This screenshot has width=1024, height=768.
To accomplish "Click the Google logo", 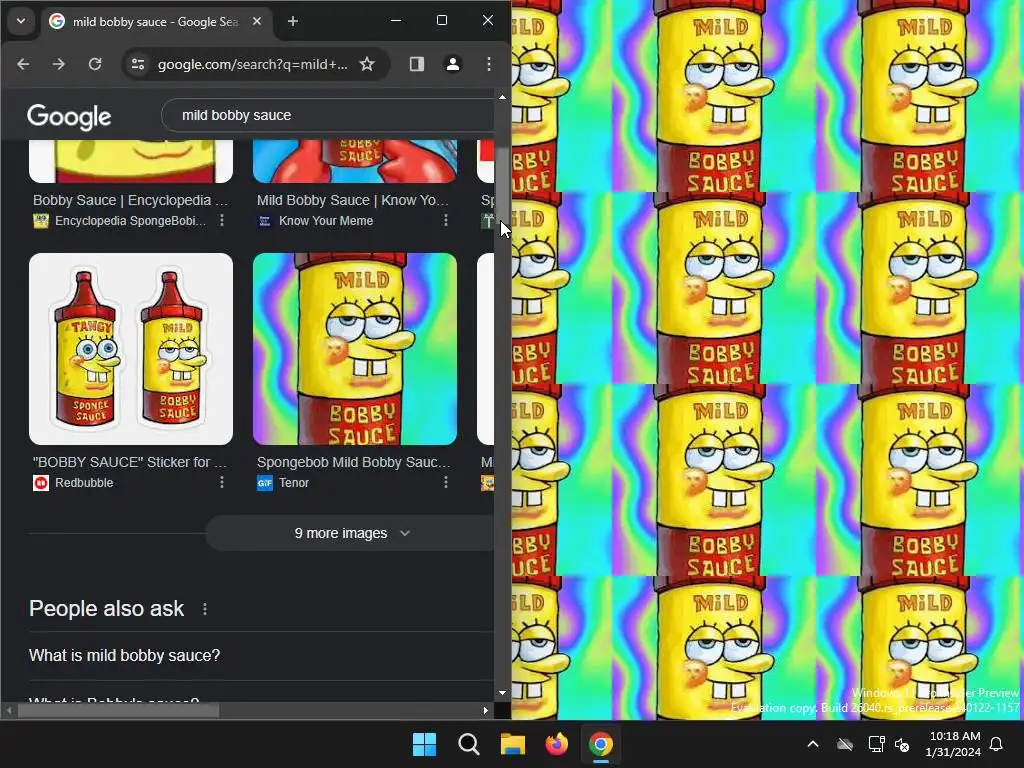I will [69, 117].
